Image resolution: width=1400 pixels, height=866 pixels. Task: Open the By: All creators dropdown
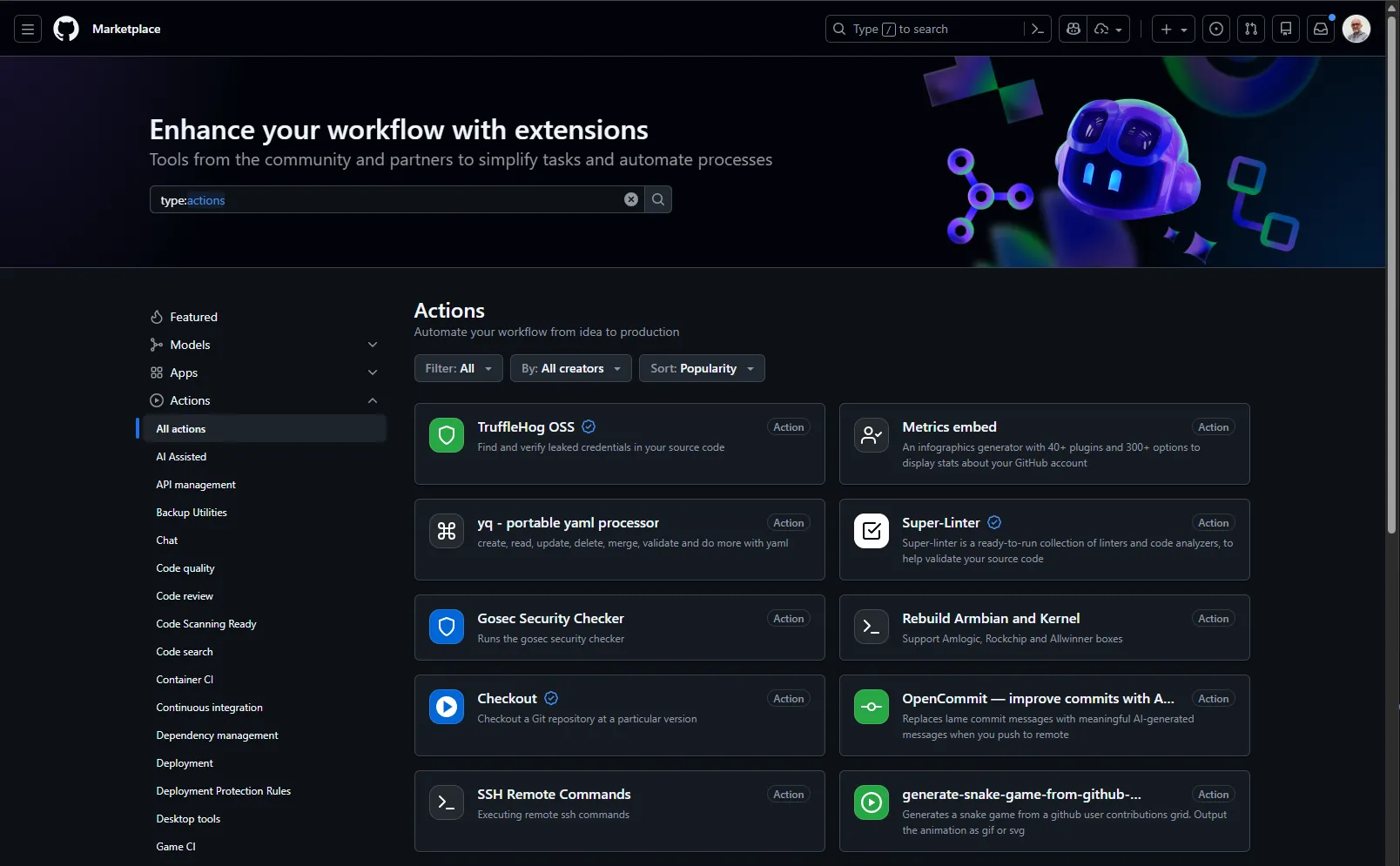[570, 368]
